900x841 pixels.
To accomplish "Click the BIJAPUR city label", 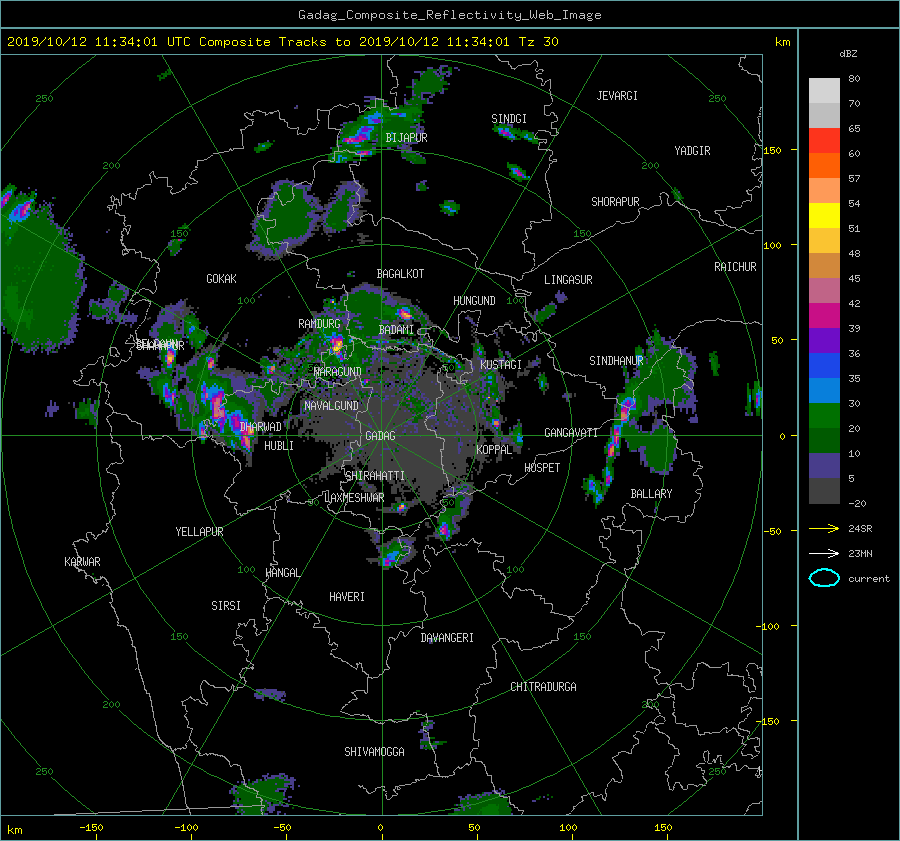I will tap(406, 138).
